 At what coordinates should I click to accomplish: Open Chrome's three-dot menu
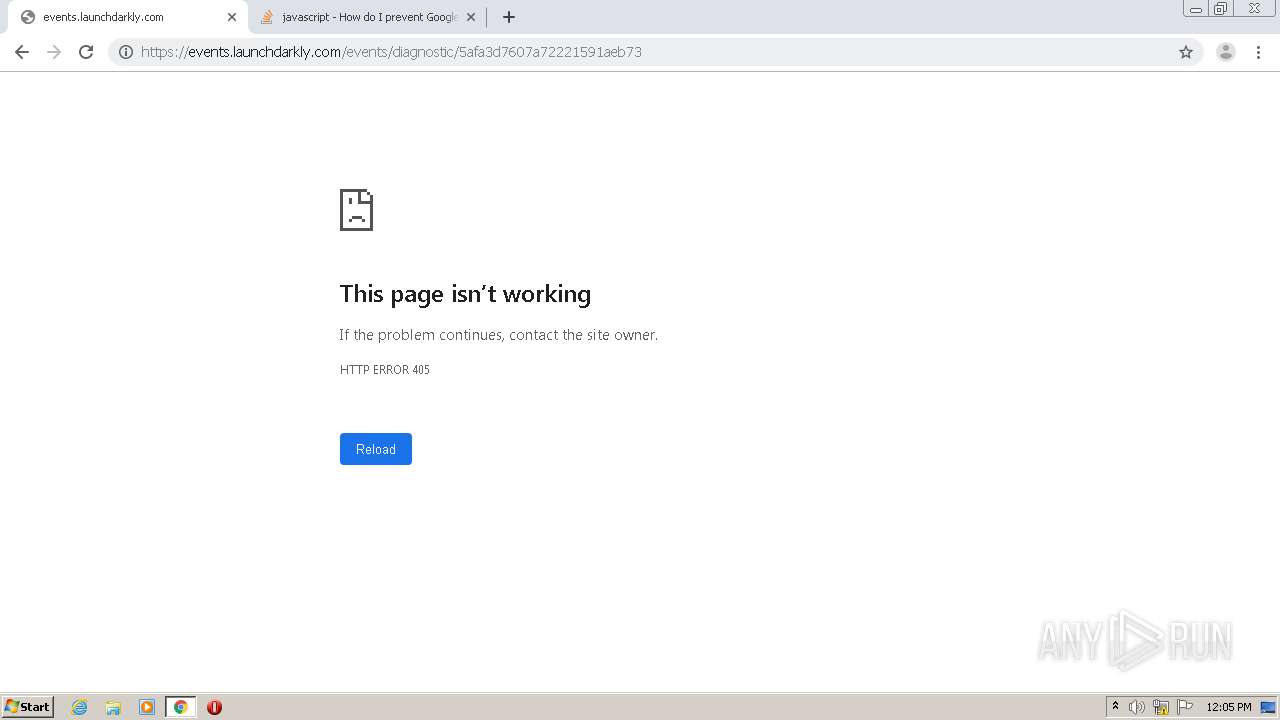(x=1259, y=52)
